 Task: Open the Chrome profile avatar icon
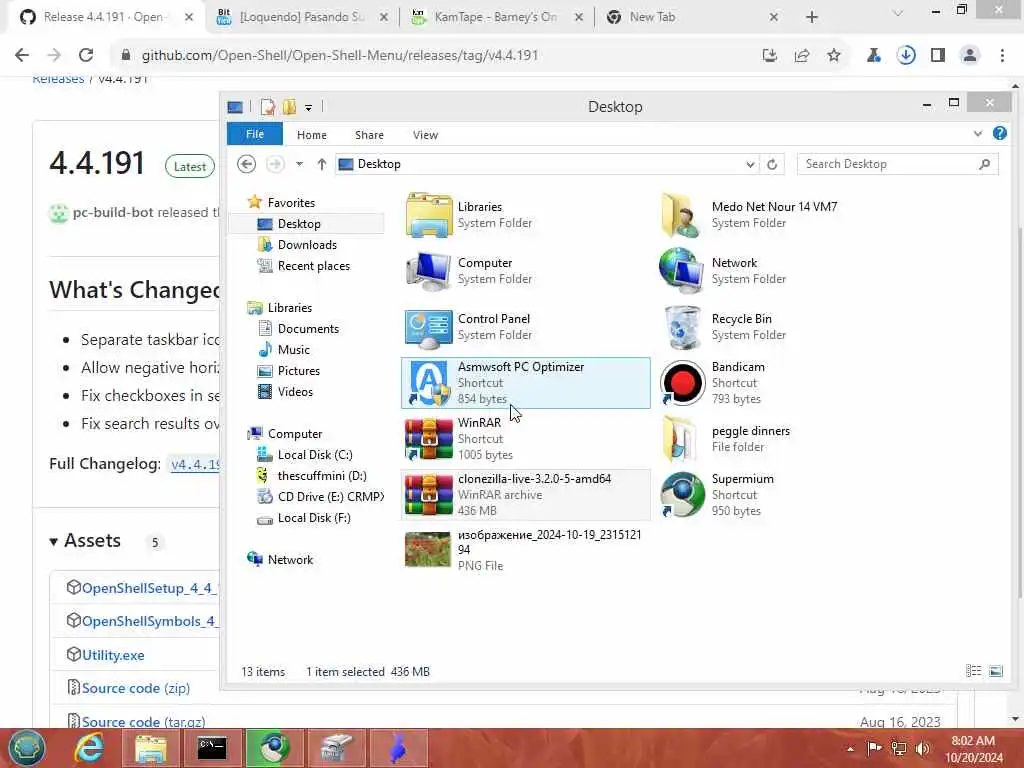(x=970, y=56)
